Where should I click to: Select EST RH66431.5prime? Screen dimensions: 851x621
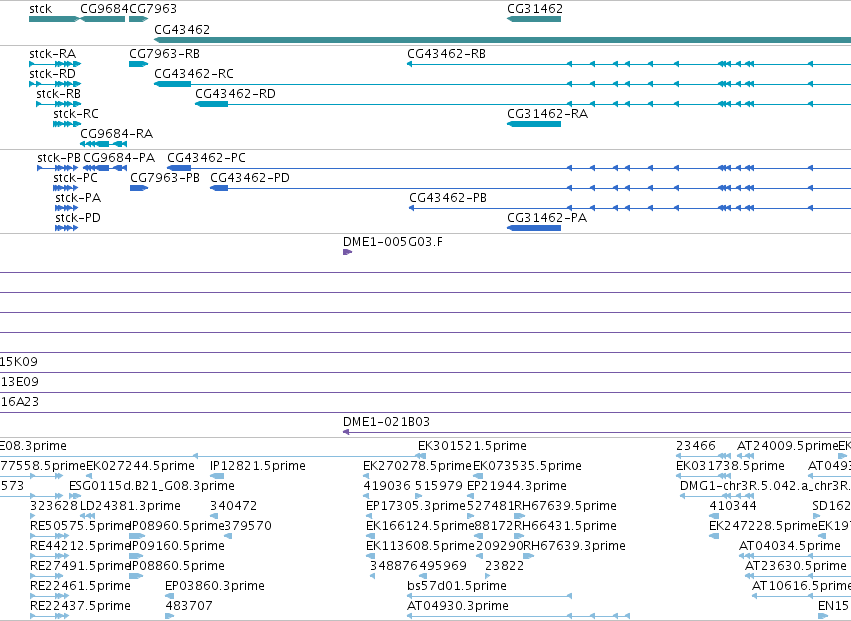pos(519,536)
